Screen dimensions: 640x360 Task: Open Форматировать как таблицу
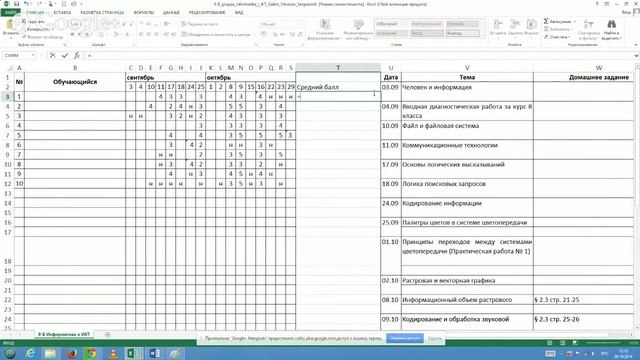(x=358, y=30)
